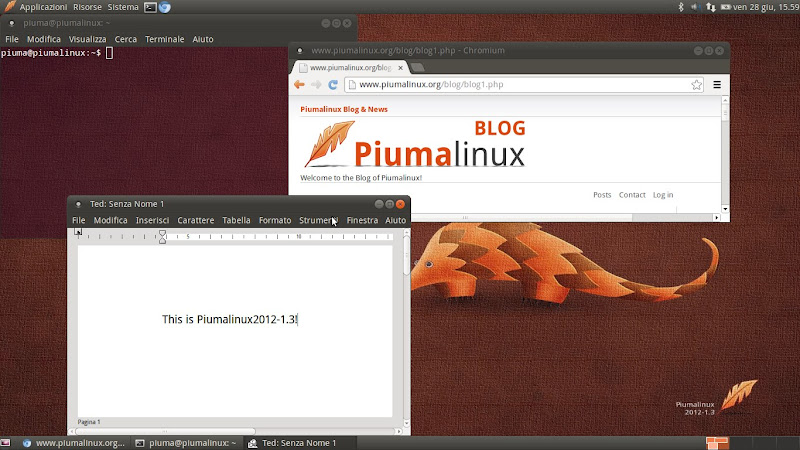Click Ted horizontal scrollbar thumb
800x450 pixels.
point(165,432)
